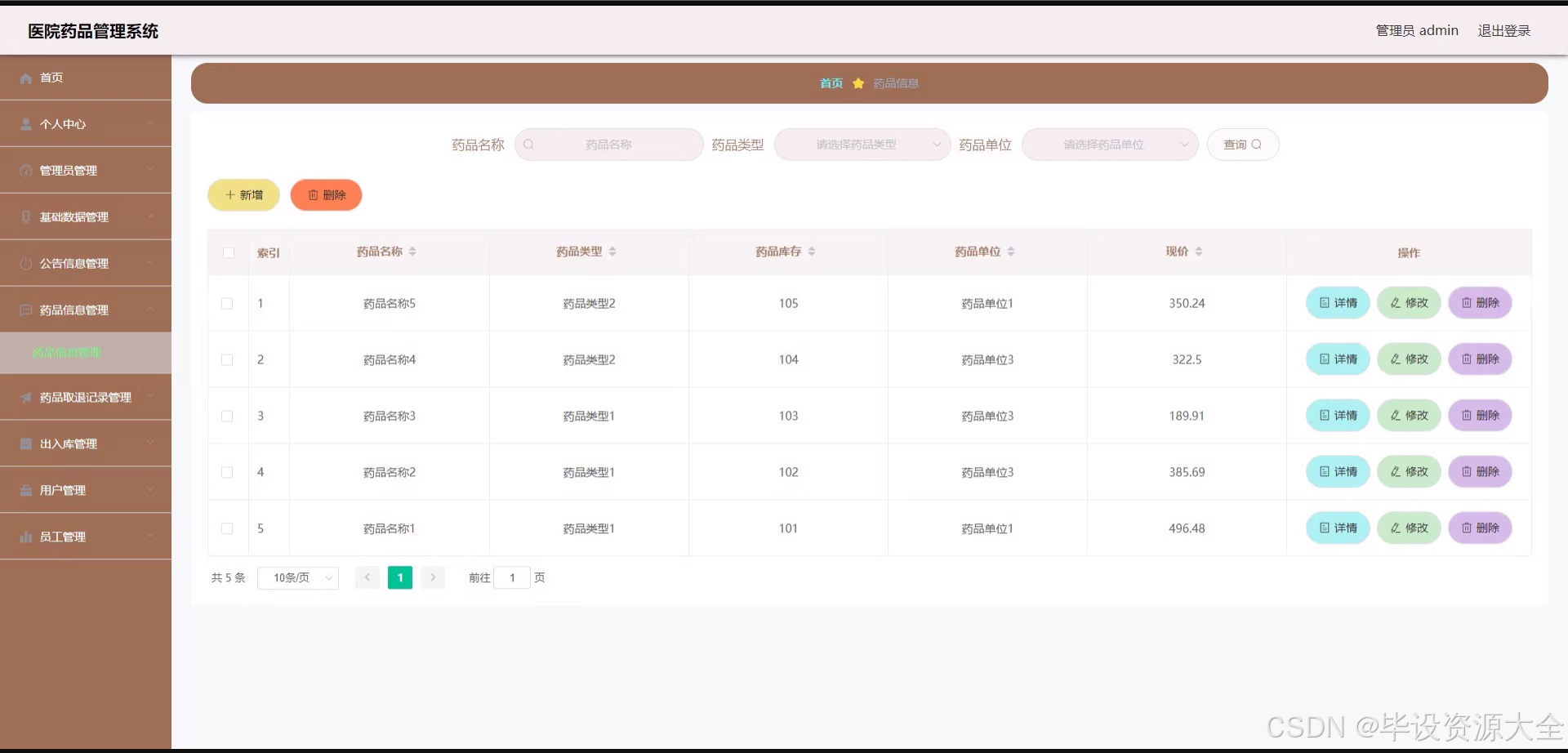
Task: Open the 请选择药品类型 dropdown
Action: (862, 145)
